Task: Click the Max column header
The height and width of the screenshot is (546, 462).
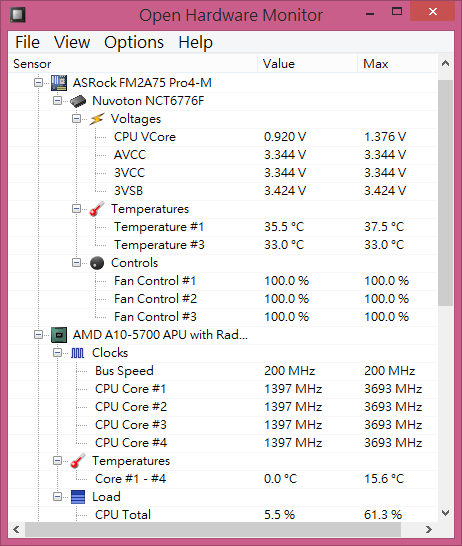Action: point(397,64)
